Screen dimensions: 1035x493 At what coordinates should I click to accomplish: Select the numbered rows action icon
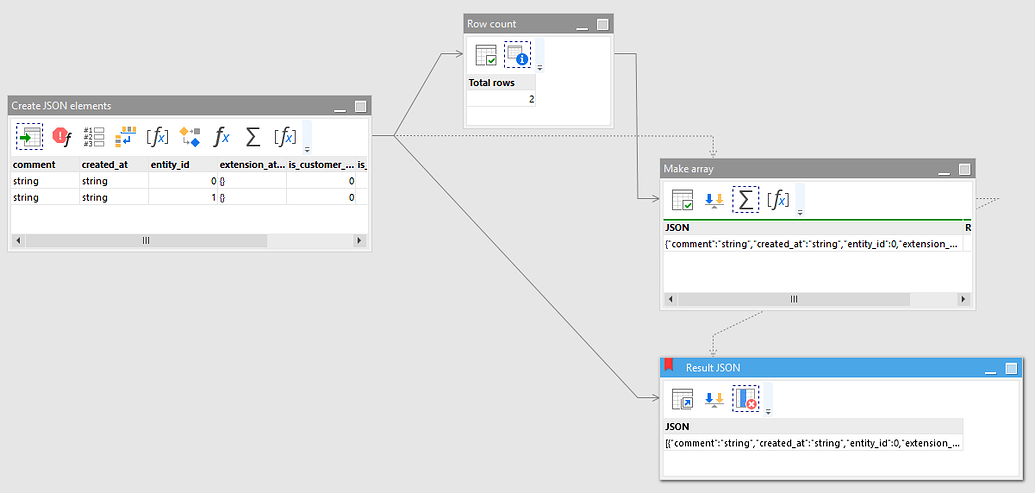click(94, 137)
